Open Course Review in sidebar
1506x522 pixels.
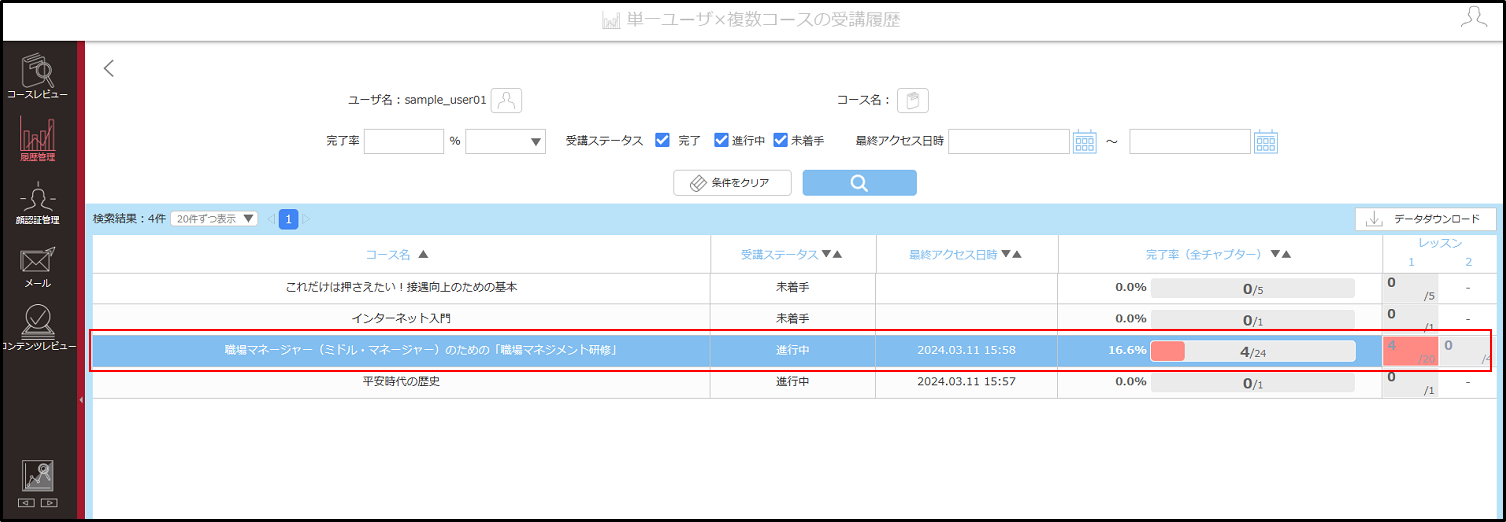click(38, 76)
